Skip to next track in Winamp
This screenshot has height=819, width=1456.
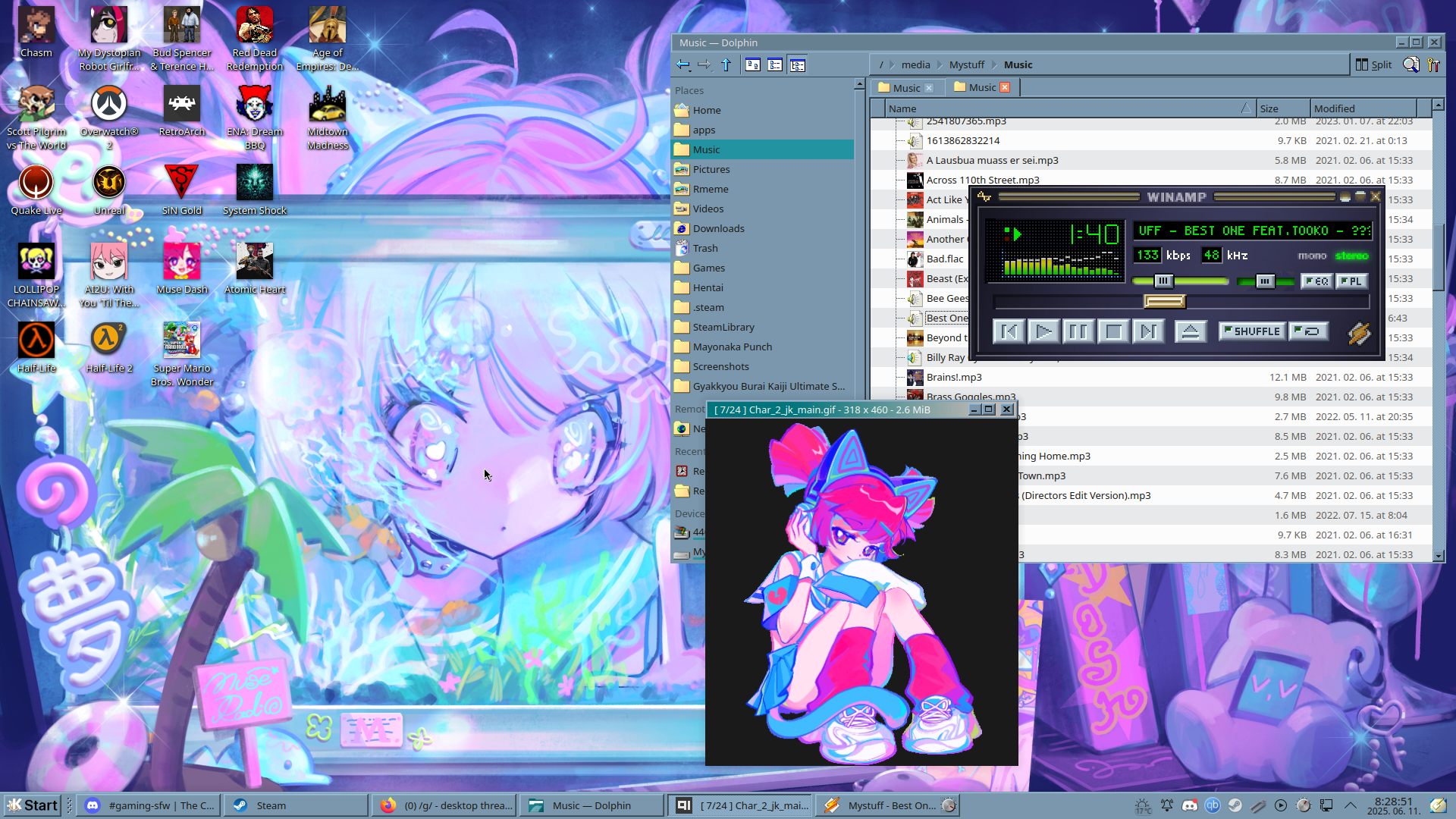(x=1148, y=331)
